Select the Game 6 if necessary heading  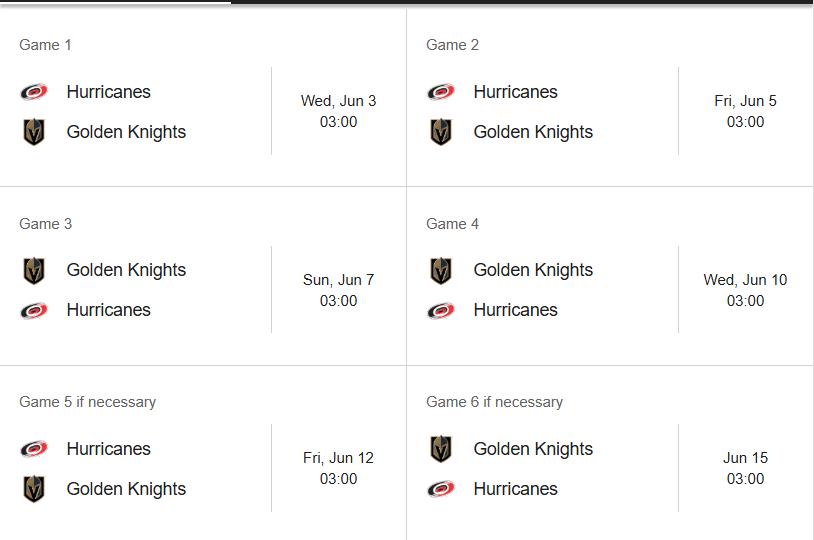(x=494, y=402)
